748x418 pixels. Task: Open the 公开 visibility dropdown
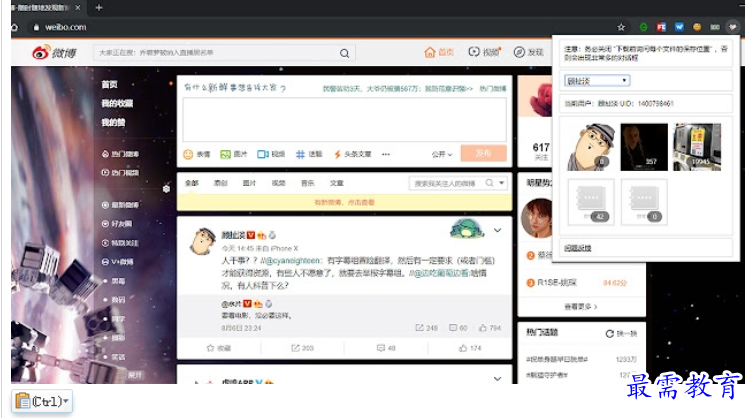pos(442,154)
